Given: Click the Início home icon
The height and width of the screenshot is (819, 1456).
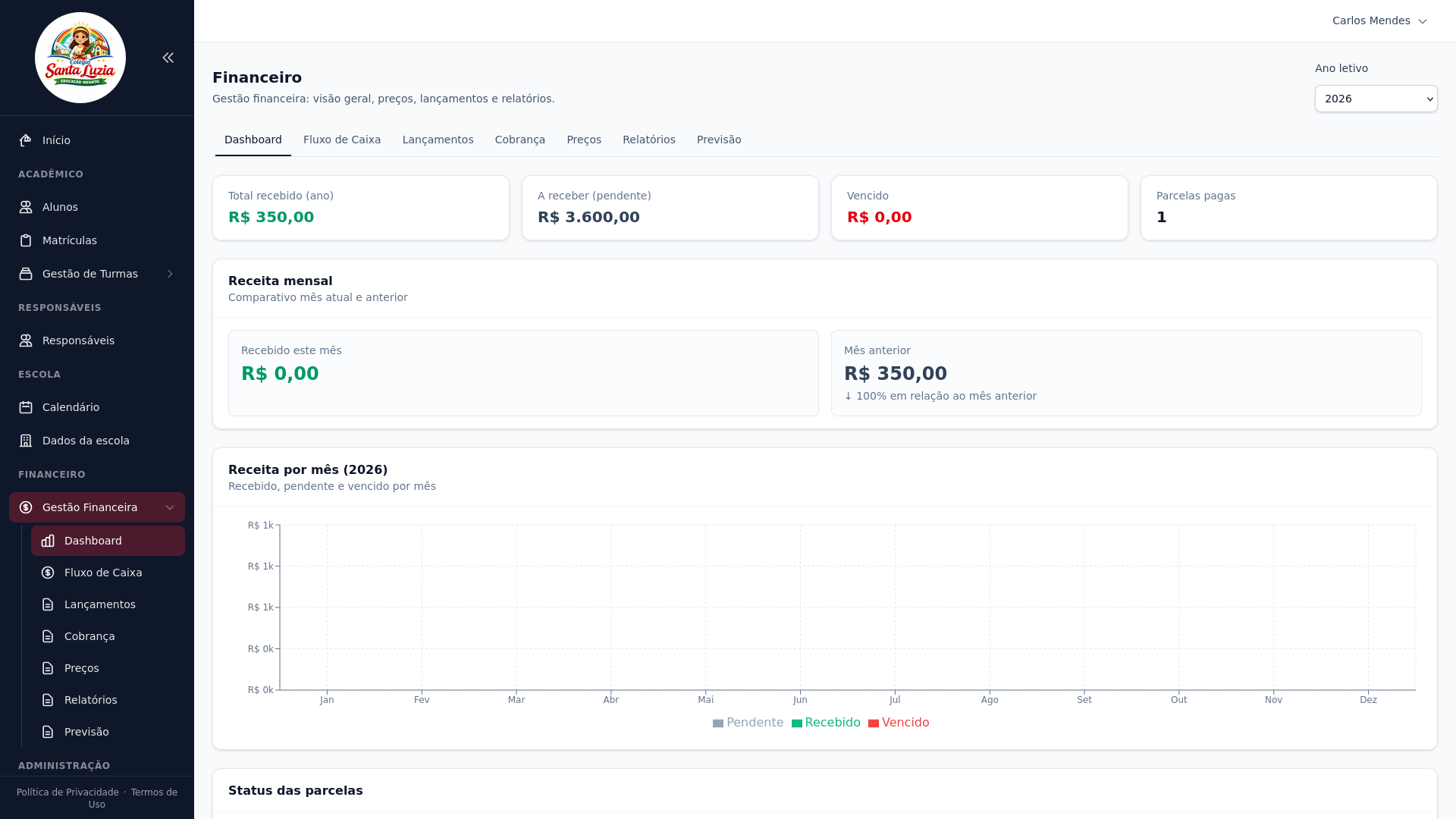Looking at the screenshot, I should pos(26,140).
